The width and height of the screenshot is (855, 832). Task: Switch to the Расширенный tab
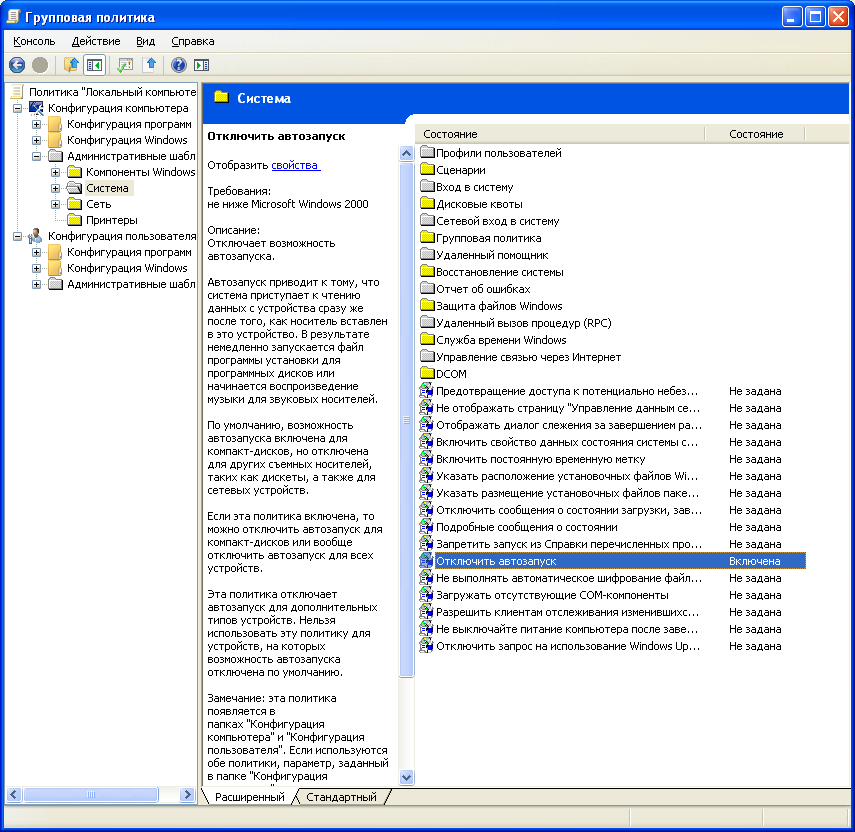point(249,797)
